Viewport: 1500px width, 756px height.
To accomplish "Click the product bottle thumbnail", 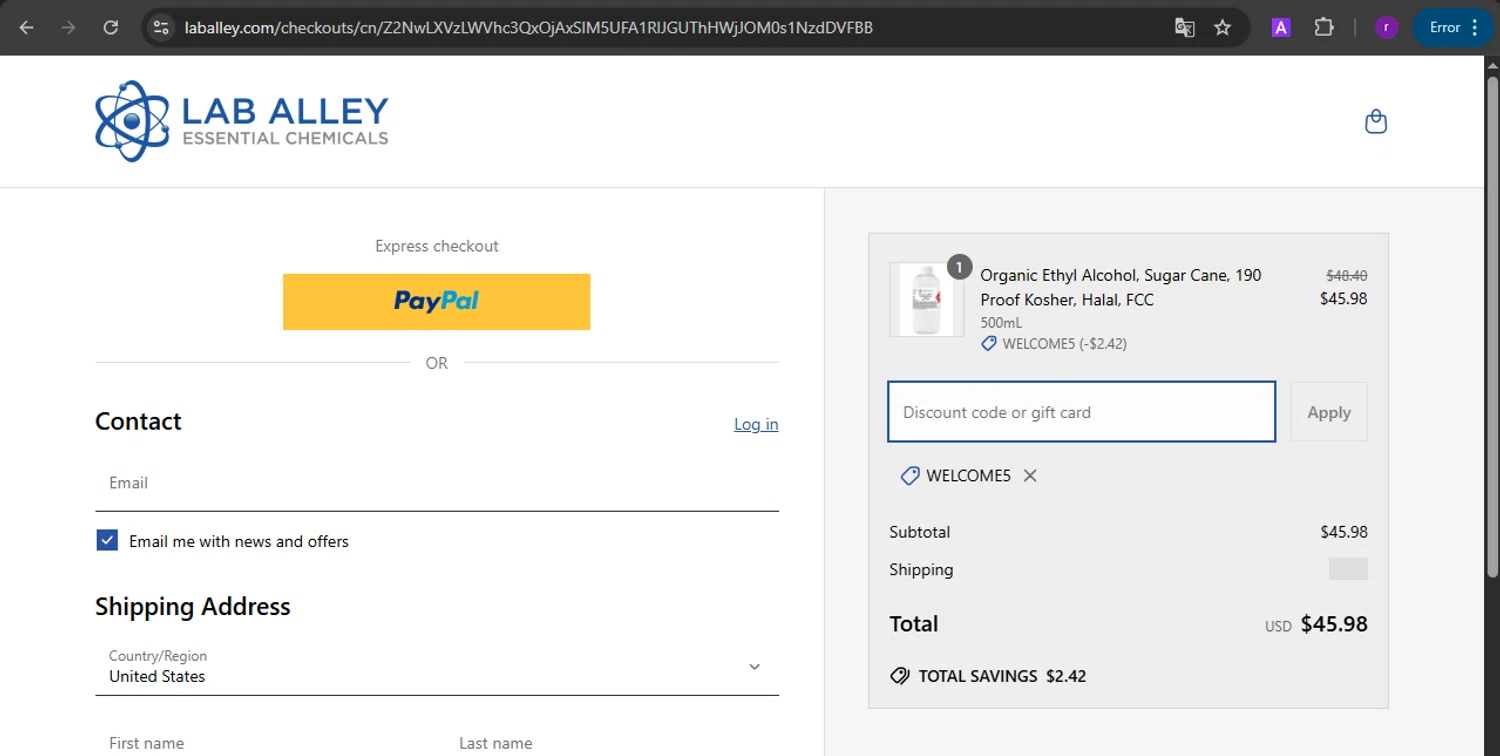I will pyautogui.click(x=927, y=299).
